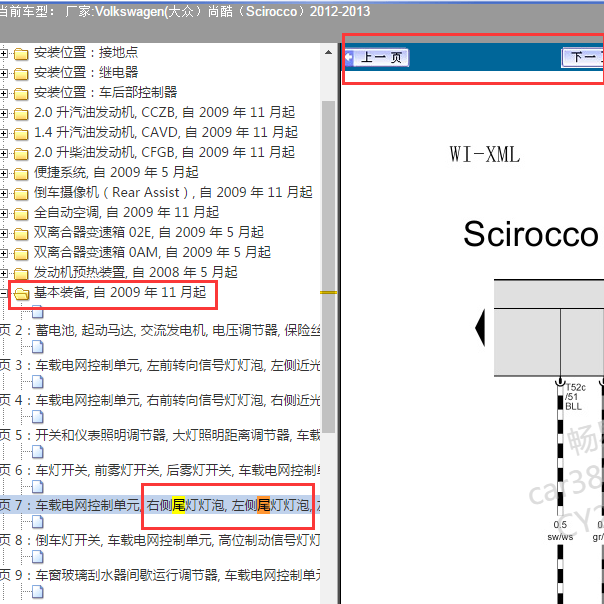Click the page icon below 页 2 蓄电池 row

[x=37, y=347]
